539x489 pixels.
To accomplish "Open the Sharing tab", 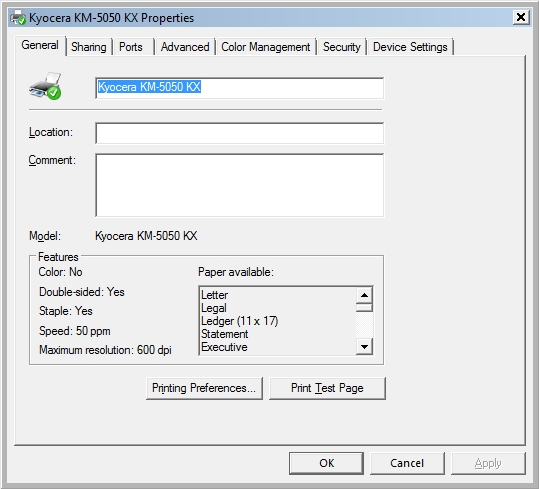I will pos(88,47).
